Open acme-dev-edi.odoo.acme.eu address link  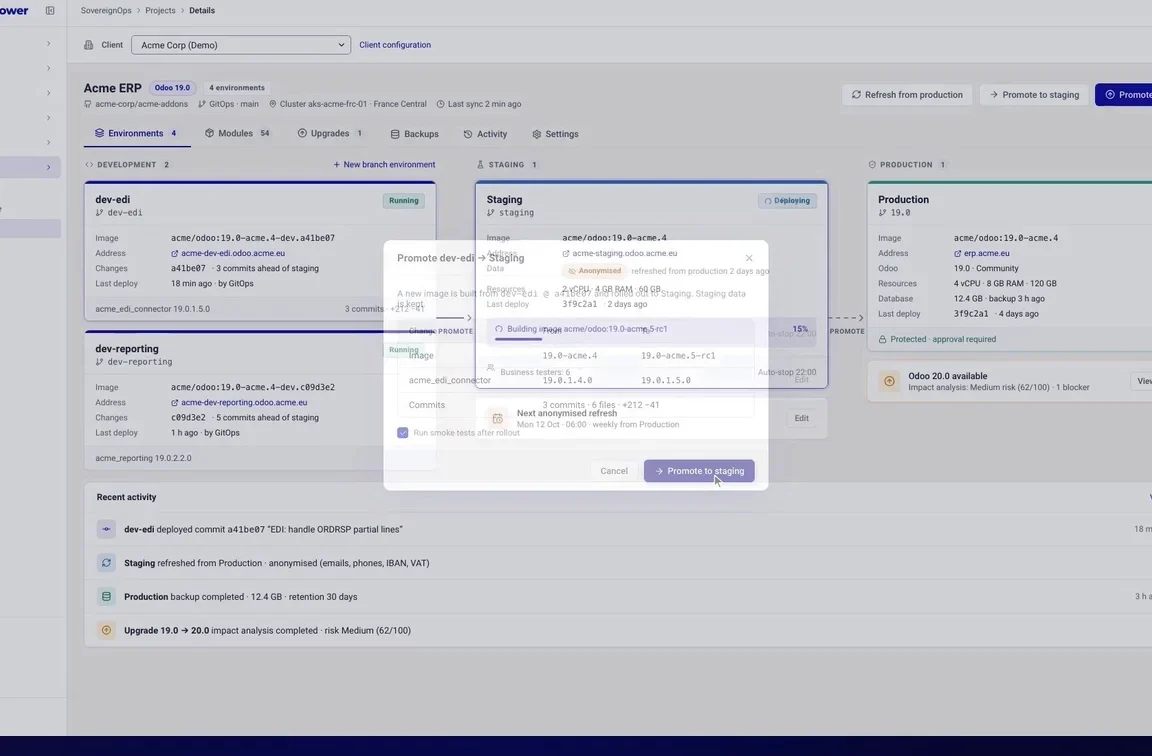pos(228,253)
